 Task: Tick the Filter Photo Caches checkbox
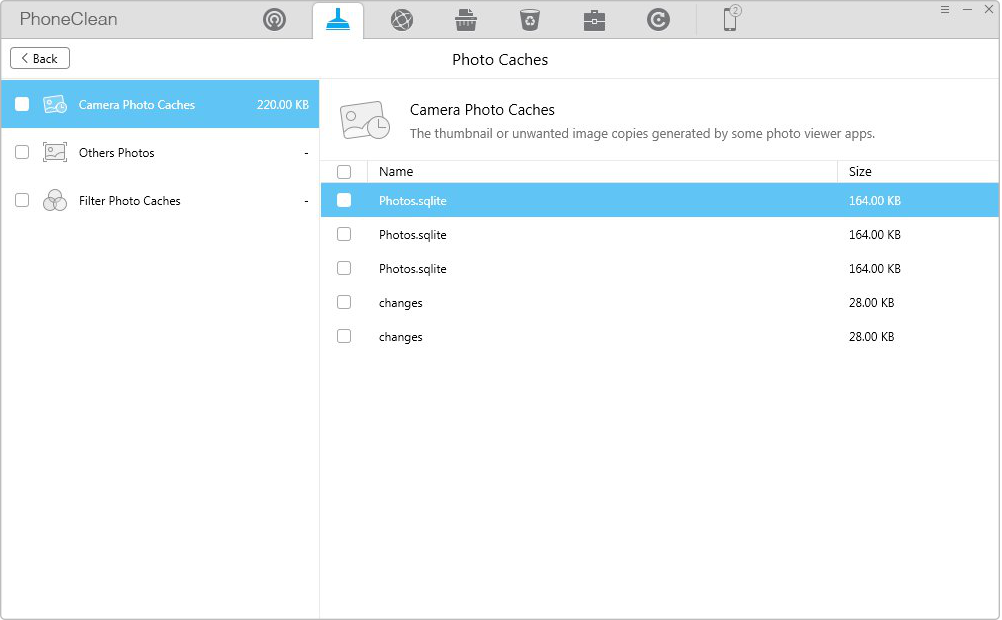pos(22,200)
